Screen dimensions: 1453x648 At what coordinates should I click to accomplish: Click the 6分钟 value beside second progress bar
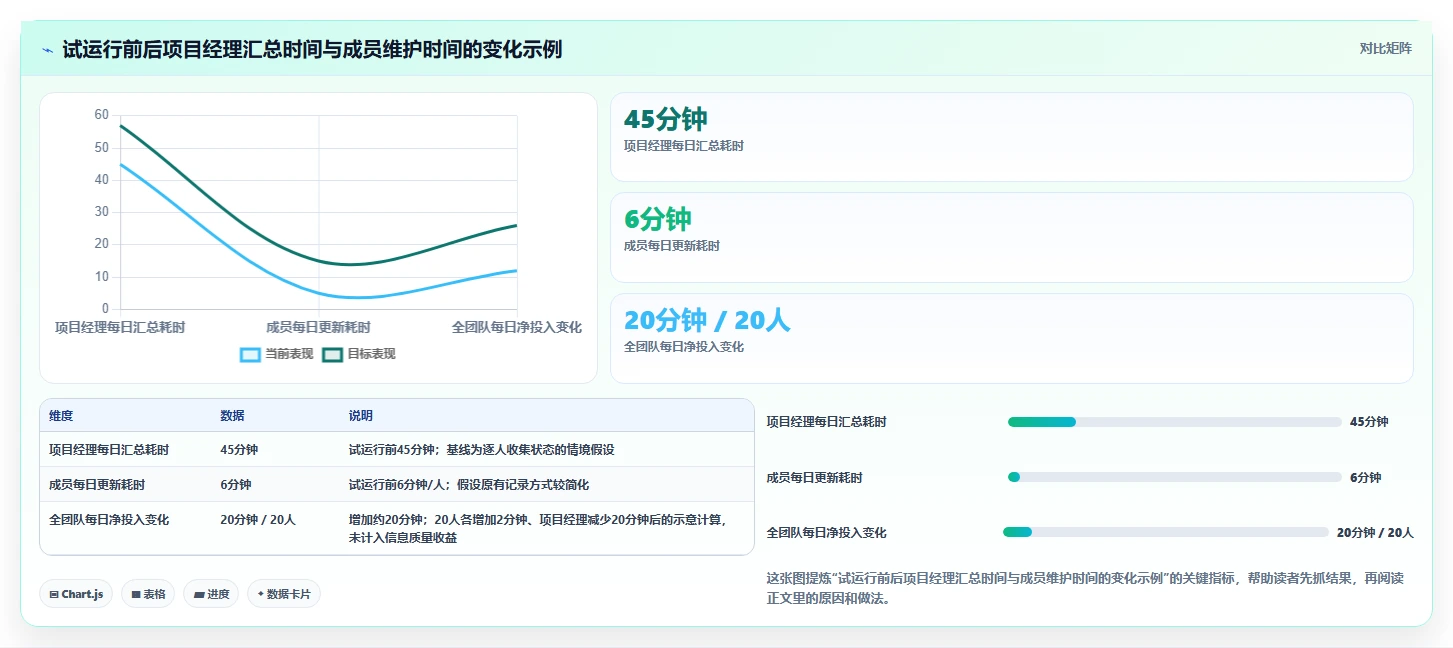[x=1365, y=478]
